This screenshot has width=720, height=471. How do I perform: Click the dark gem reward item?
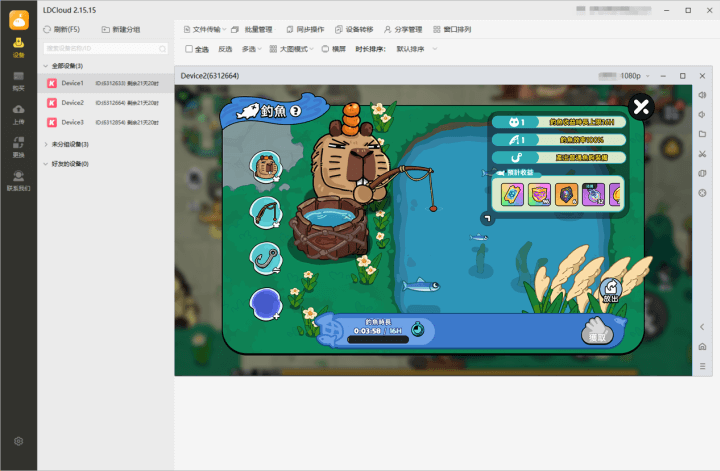coord(566,195)
